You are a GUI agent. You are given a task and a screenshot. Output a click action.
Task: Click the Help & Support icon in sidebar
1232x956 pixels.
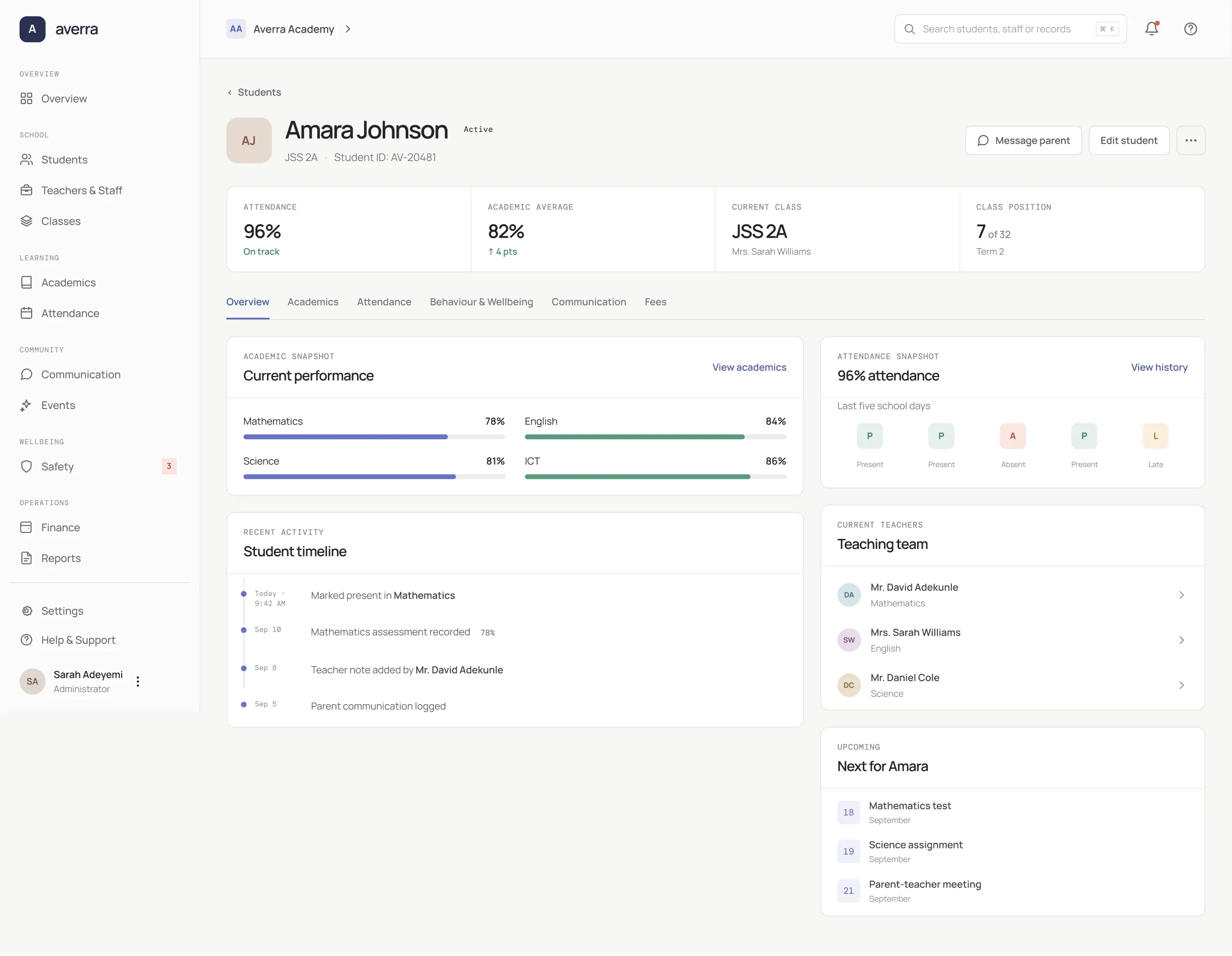coord(27,640)
